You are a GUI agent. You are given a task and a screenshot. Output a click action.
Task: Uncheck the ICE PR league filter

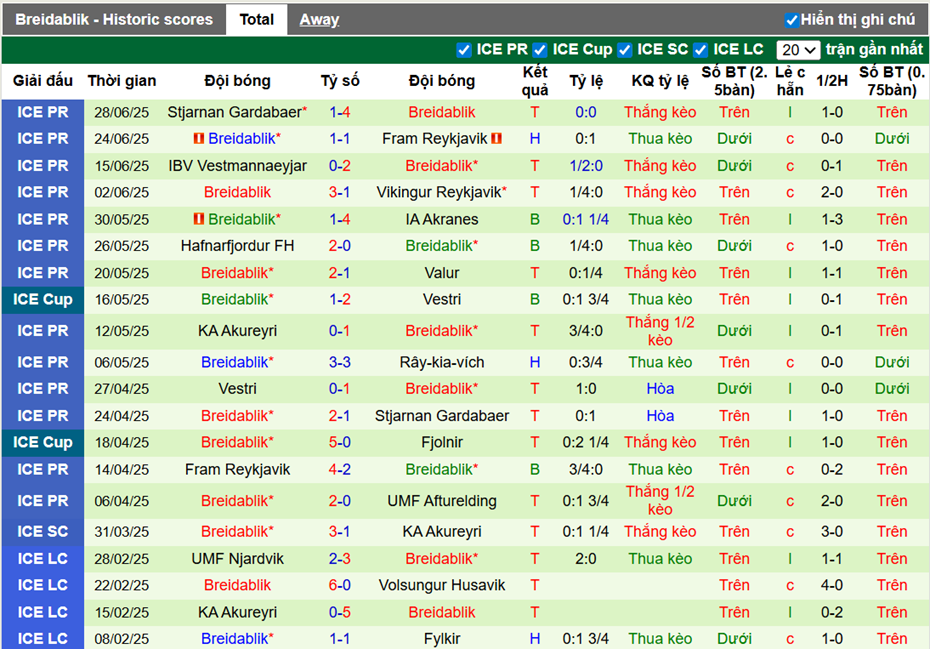pos(464,50)
